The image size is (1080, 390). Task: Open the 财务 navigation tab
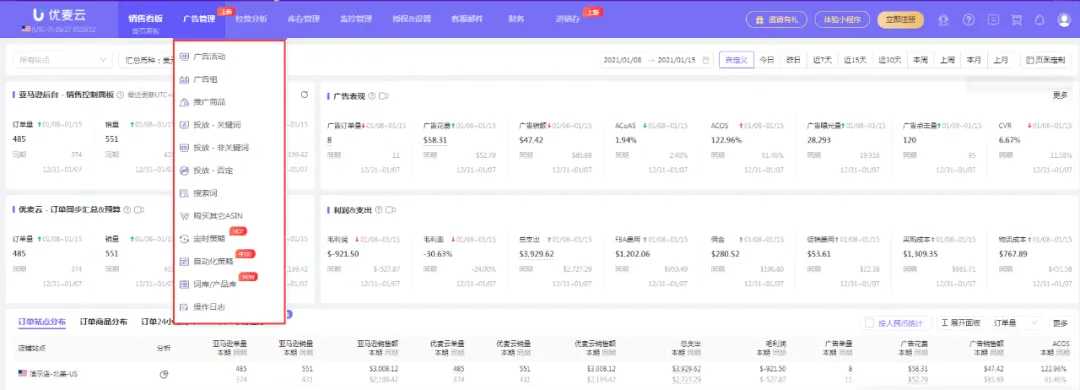pos(516,19)
